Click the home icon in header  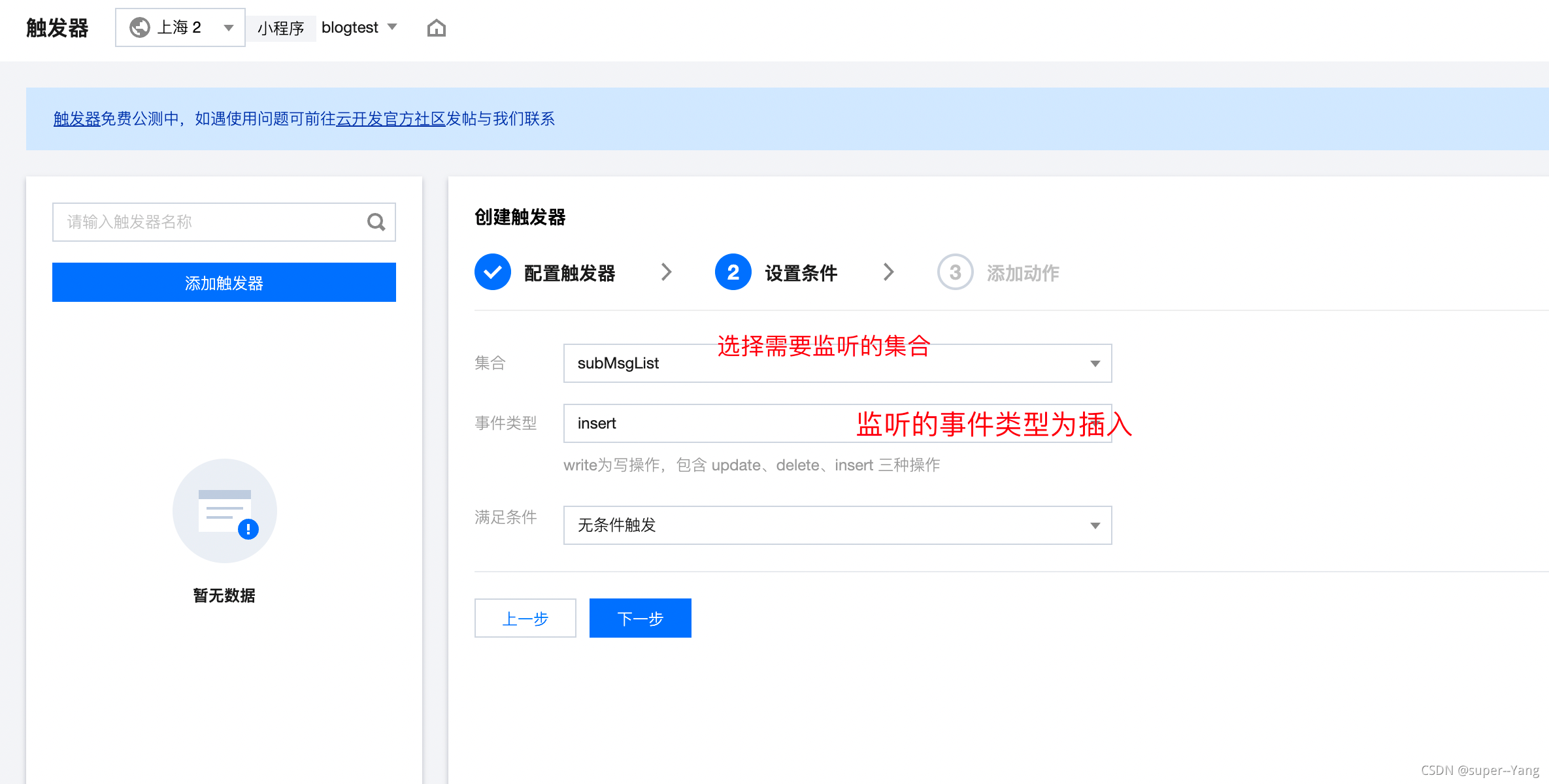point(436,28)
